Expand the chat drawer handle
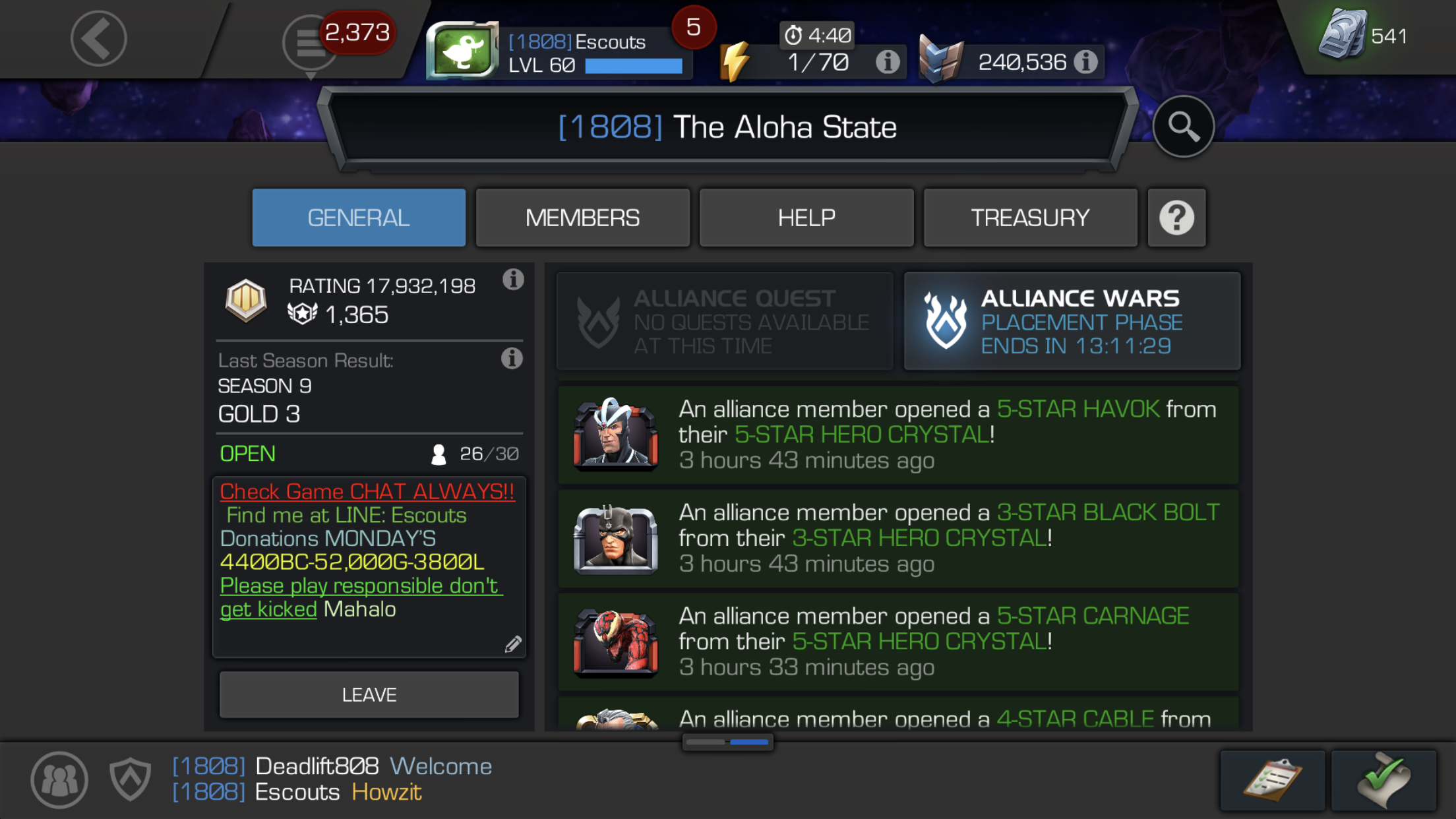The width and height of the screenshot is (1456, 819). pyautogui.click(x=727, y=742)
